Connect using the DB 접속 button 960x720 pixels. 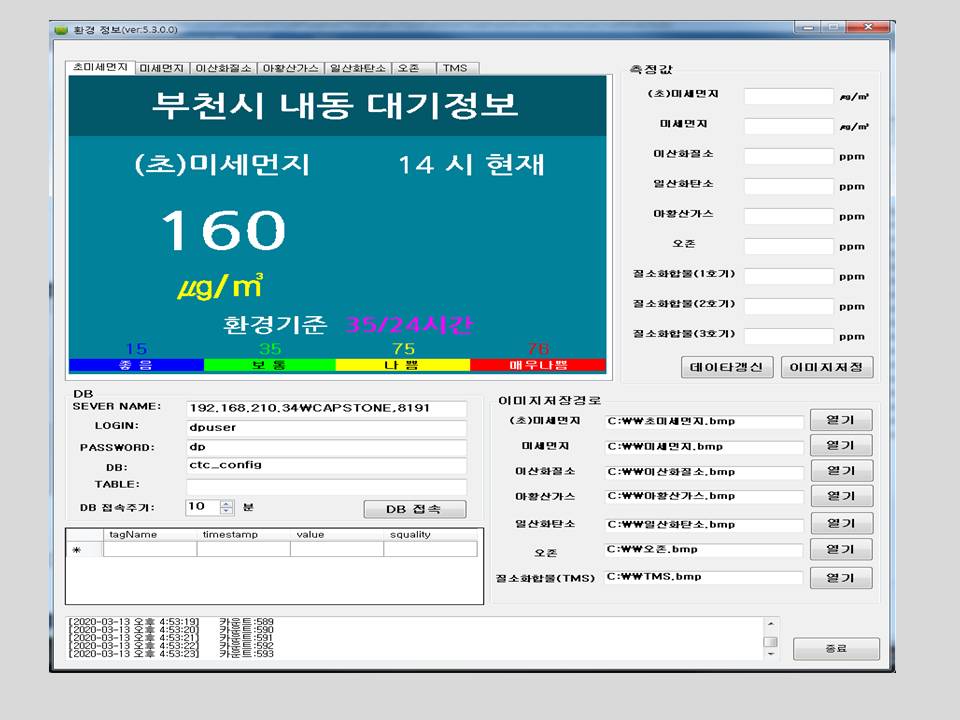414,509
